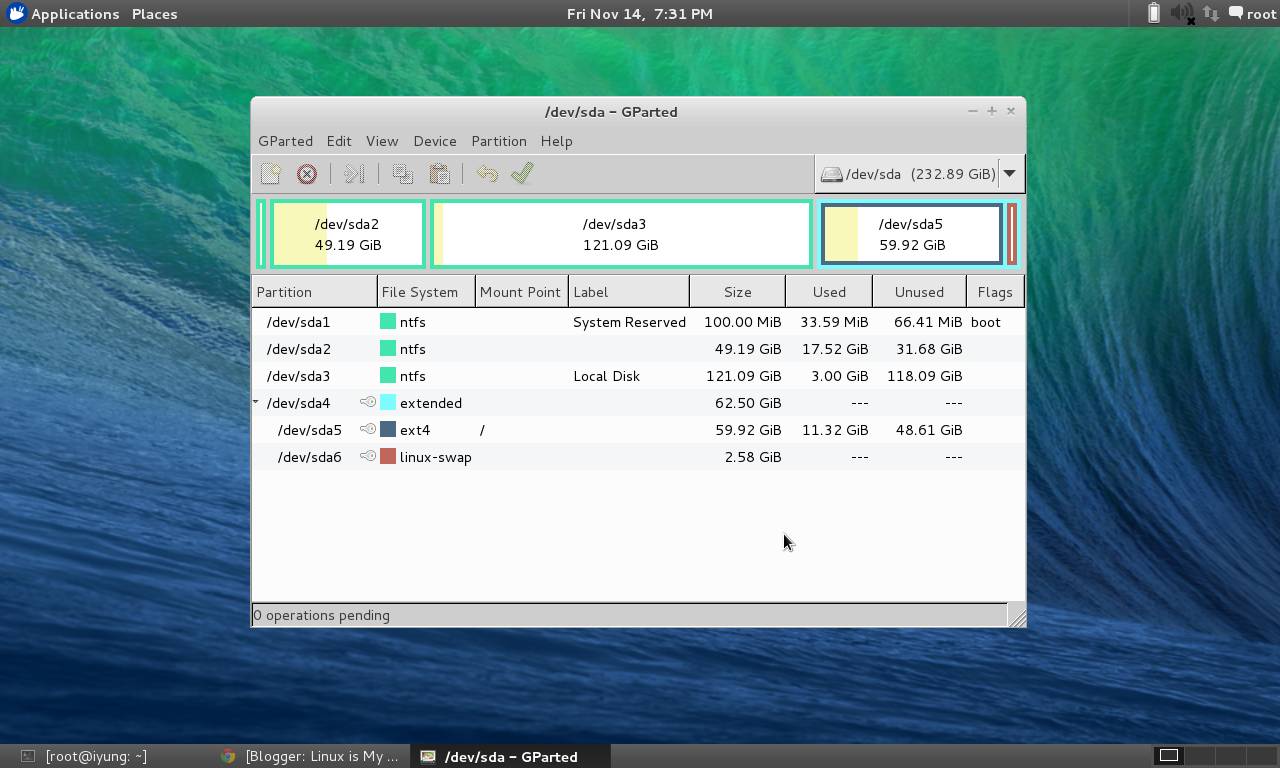Open the Edit menu
Viewport: 1280px width, 768px height.
(339, 141)
